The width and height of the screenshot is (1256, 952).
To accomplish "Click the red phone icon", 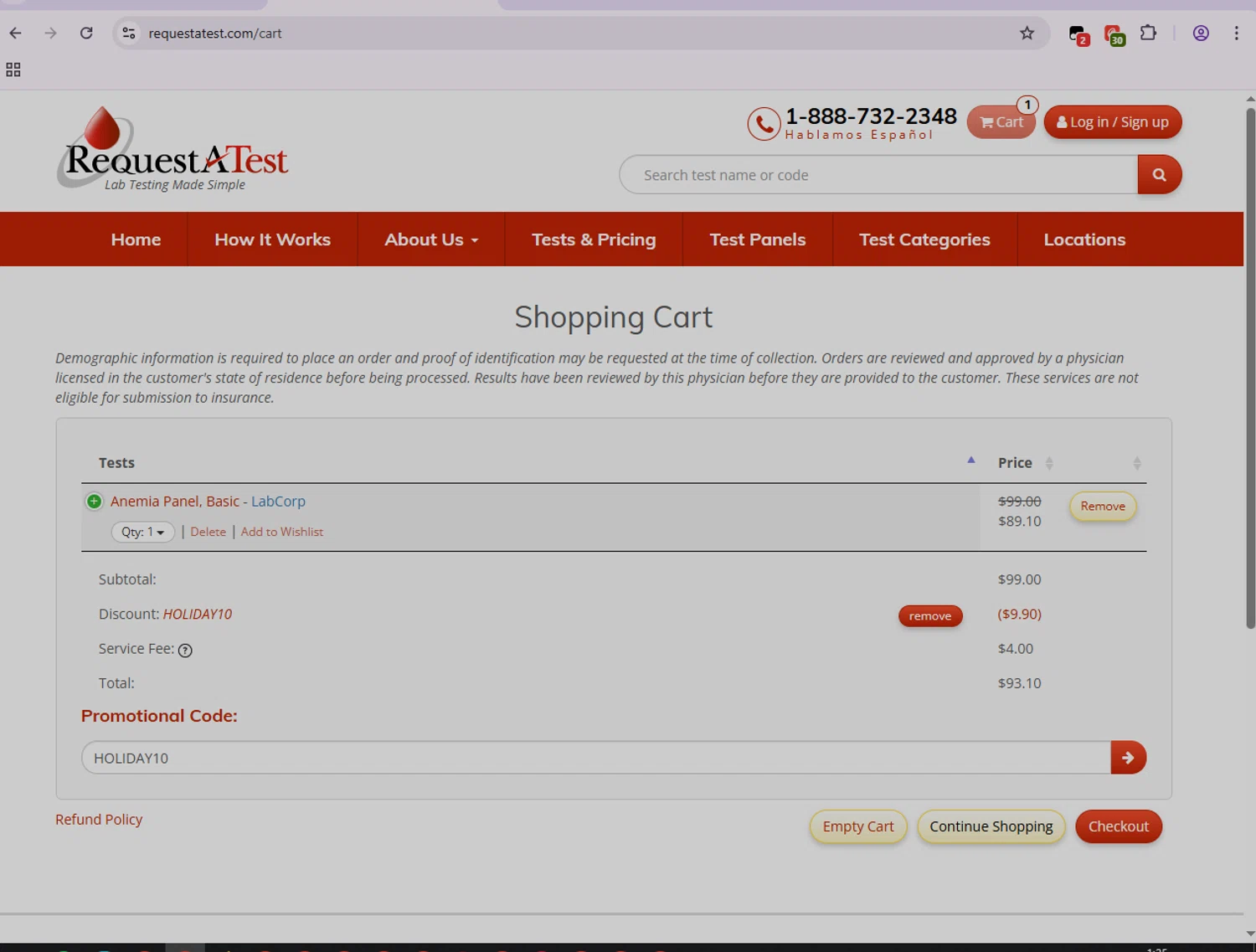I will 764,124.
